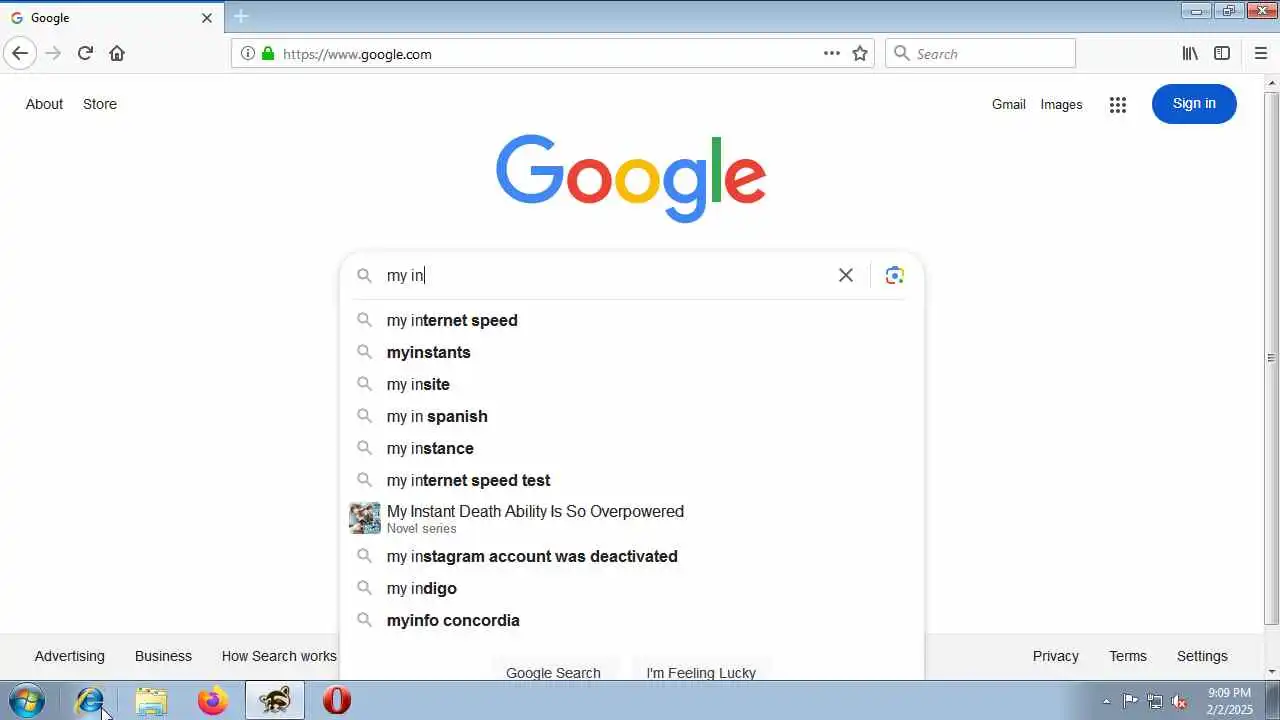Click the Google logo
The height and width of the screenshot is (720, 1280).
pyautogui.click(x=631, y=178)
